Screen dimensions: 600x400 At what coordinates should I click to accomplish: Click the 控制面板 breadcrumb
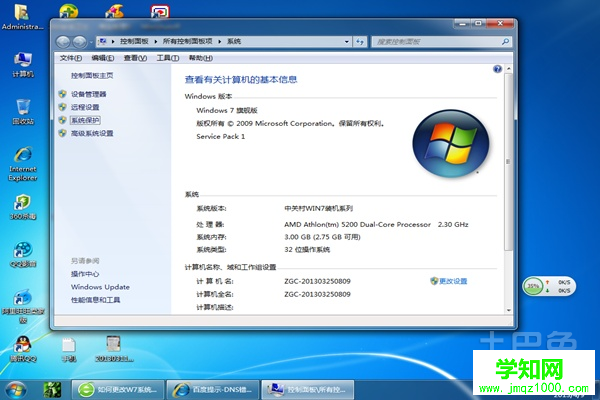pos(134,41)
